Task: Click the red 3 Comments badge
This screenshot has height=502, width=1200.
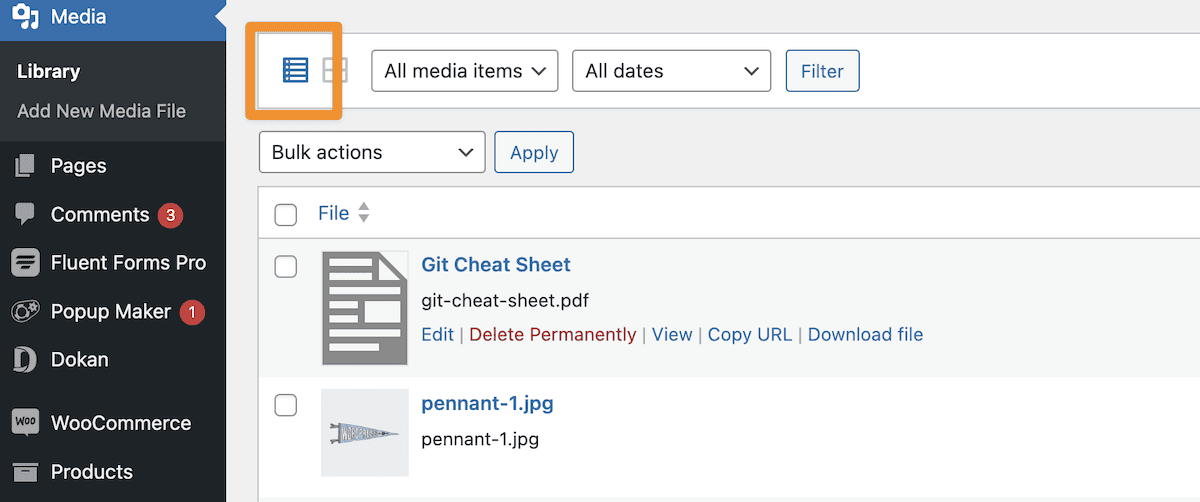Action: (170, 215)
